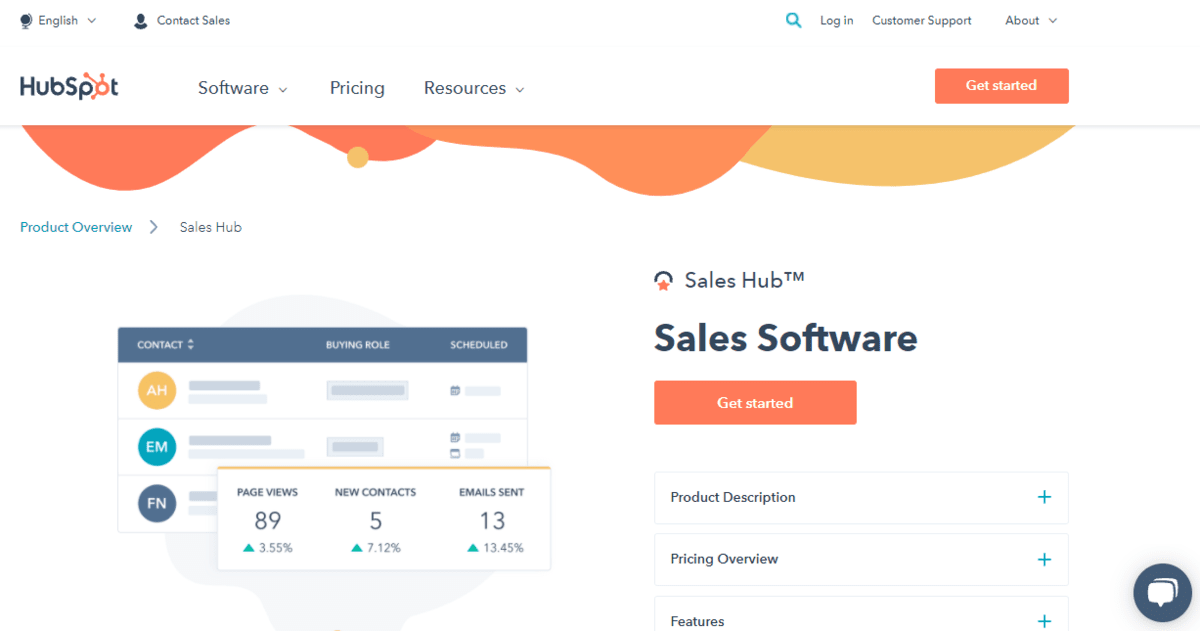Open the HubSpot logo home link
The height and width of the screenshot is (631, 1200).
pyautogui.click(x=69, y=87)
